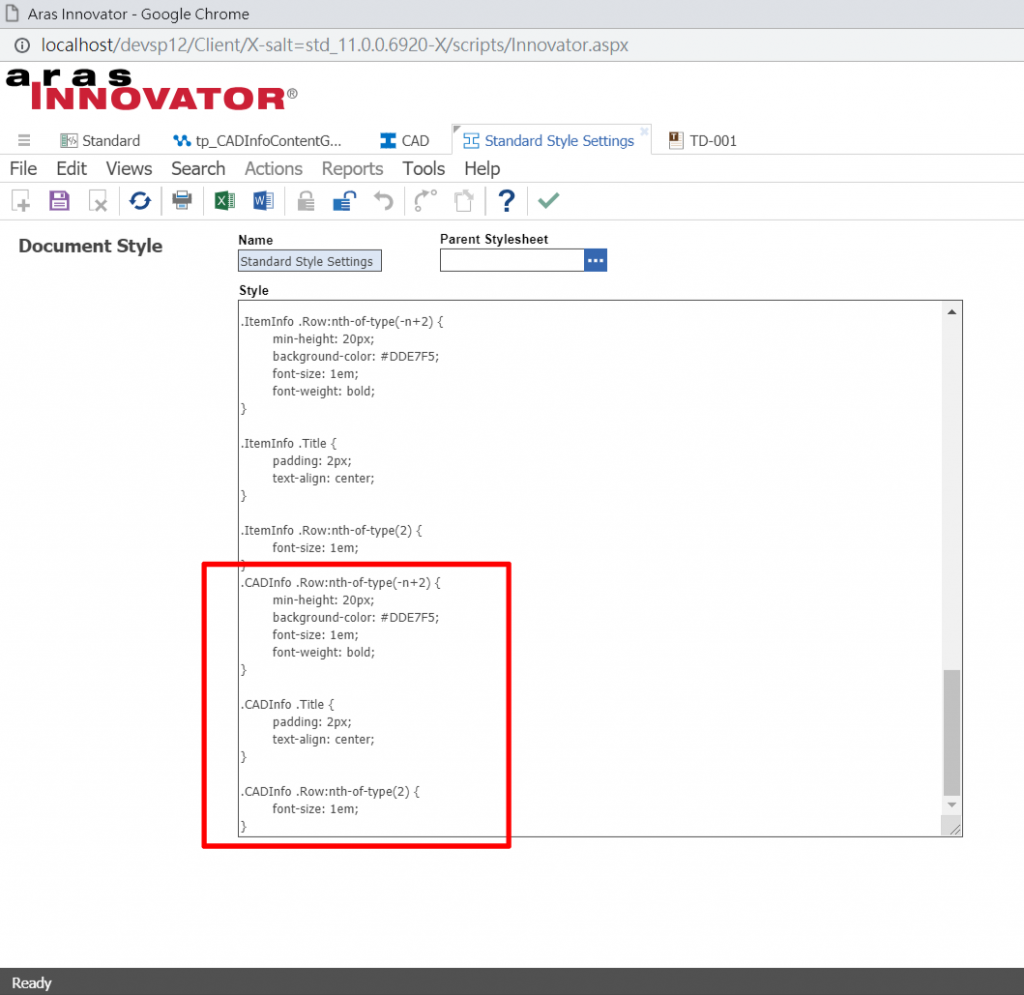1024x995 pixels.
Task: Click the browser address bar URL
Action: tap(334, 45)
